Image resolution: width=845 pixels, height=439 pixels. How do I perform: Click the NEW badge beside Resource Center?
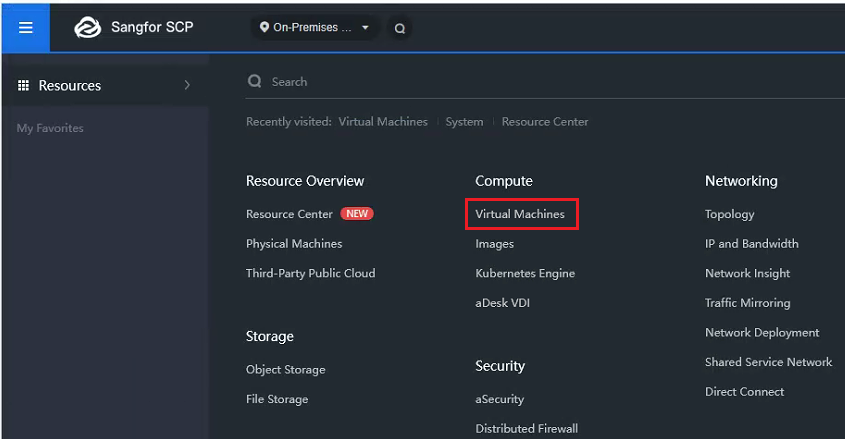pos(357,214)
